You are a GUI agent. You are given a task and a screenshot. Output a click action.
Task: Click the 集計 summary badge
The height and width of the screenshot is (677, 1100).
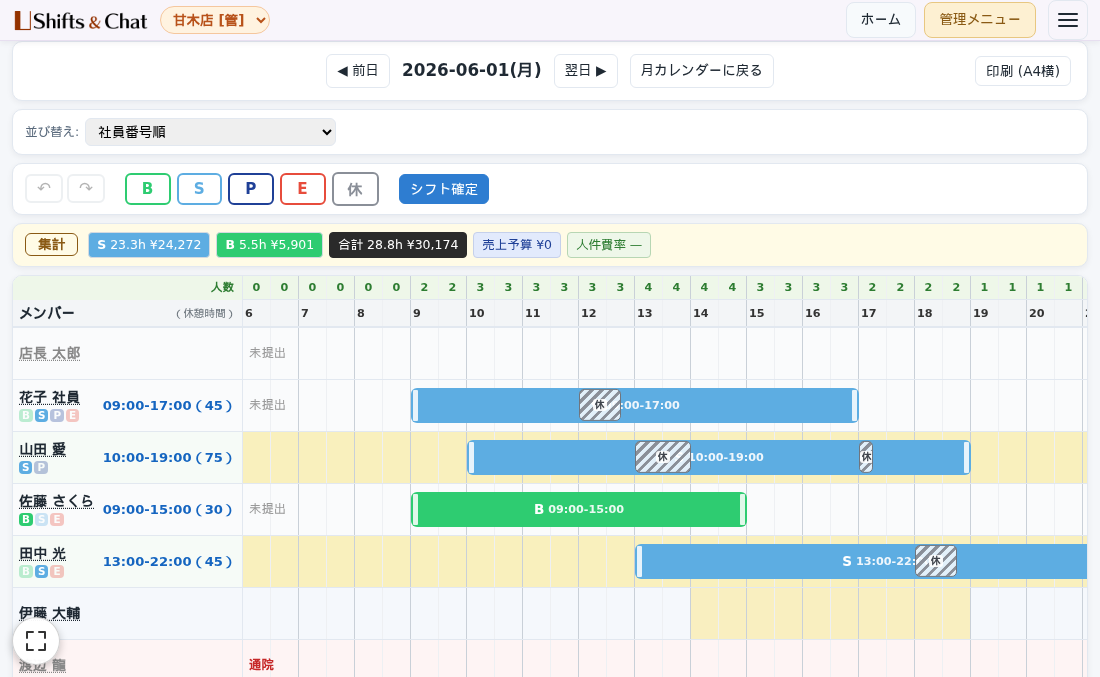pos(51,244)
